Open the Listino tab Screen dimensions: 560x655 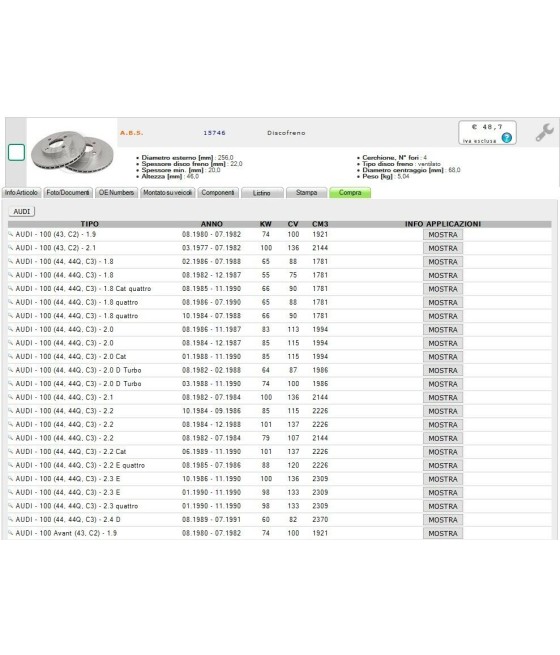[262, 193]
